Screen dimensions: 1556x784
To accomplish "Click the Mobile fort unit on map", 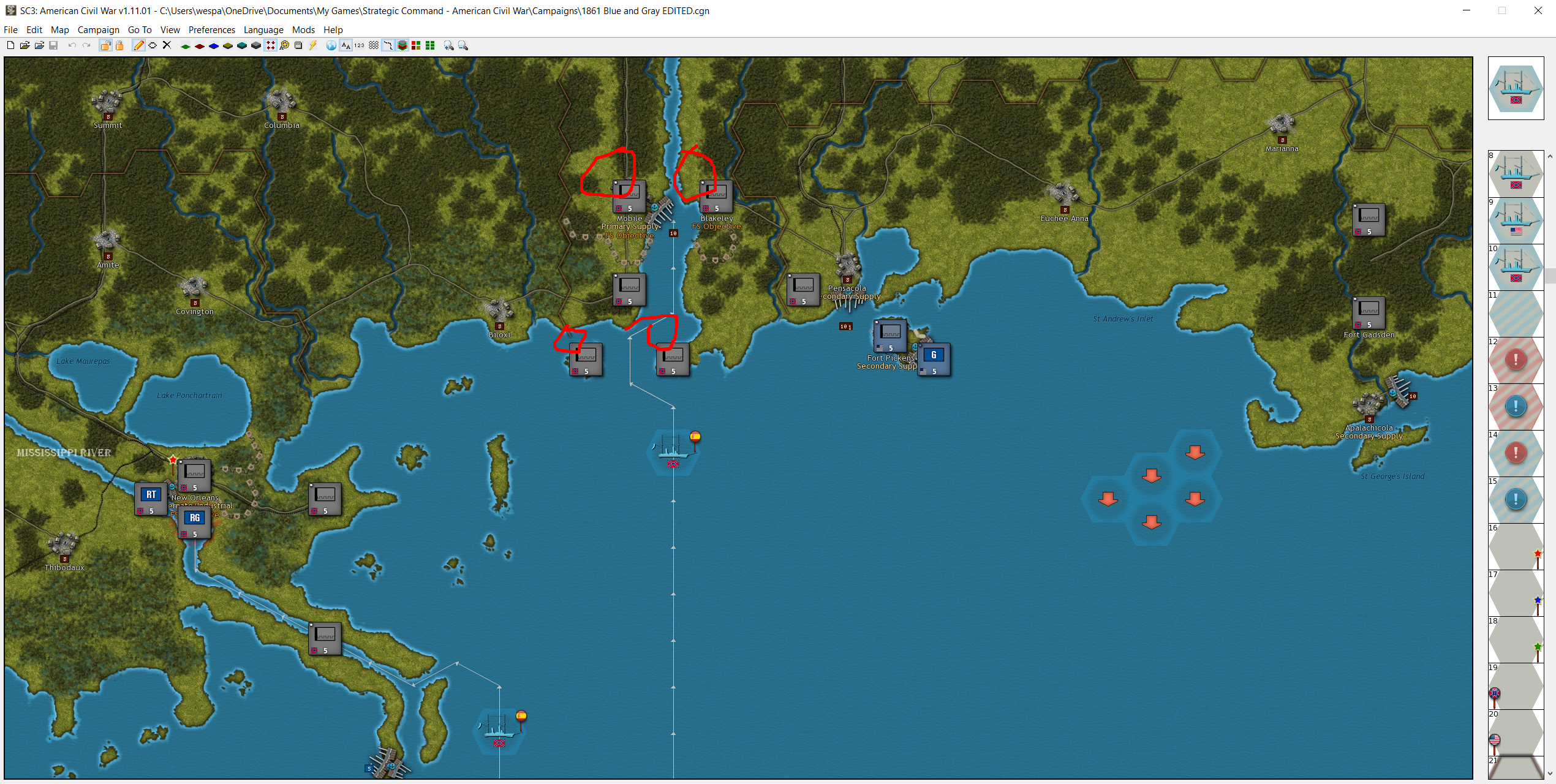I will (x=629, y=196).
